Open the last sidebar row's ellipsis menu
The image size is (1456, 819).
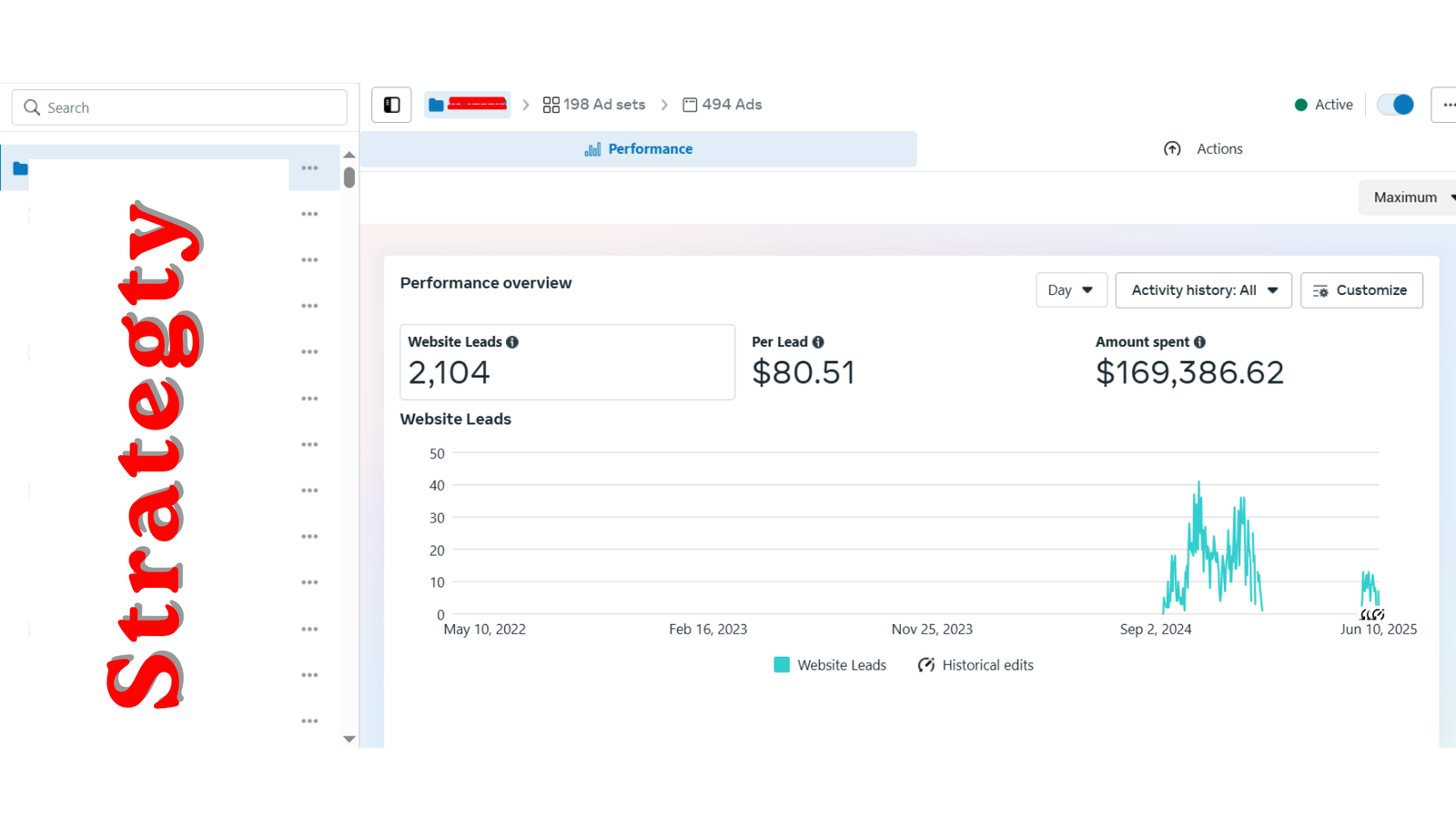pos(309,721)
